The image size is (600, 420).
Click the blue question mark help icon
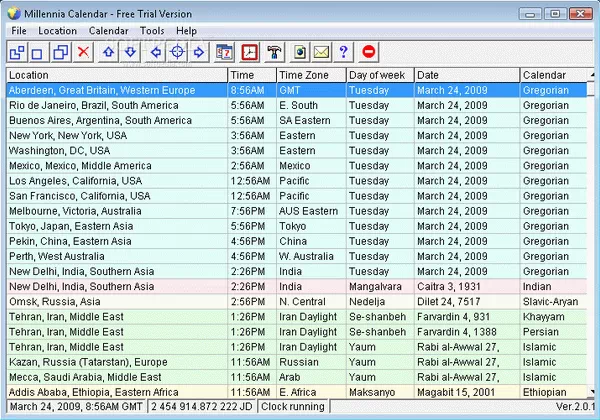[x=343, y=51]
